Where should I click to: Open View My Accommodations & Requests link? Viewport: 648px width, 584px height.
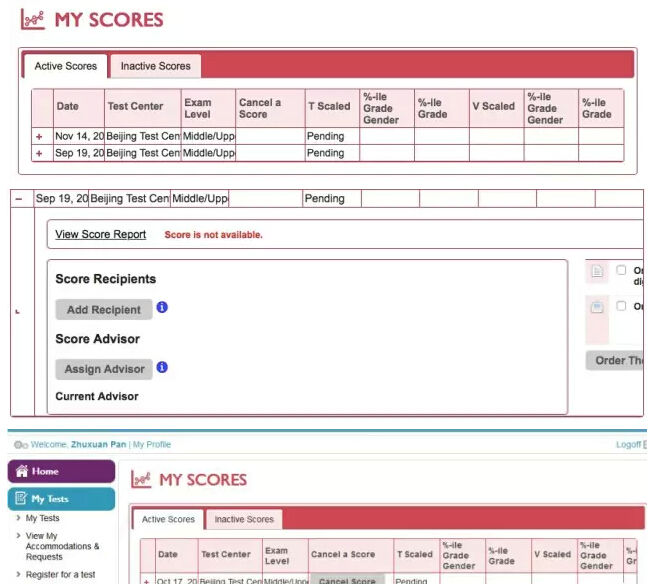pyautogui.click(x=62, y=546)
